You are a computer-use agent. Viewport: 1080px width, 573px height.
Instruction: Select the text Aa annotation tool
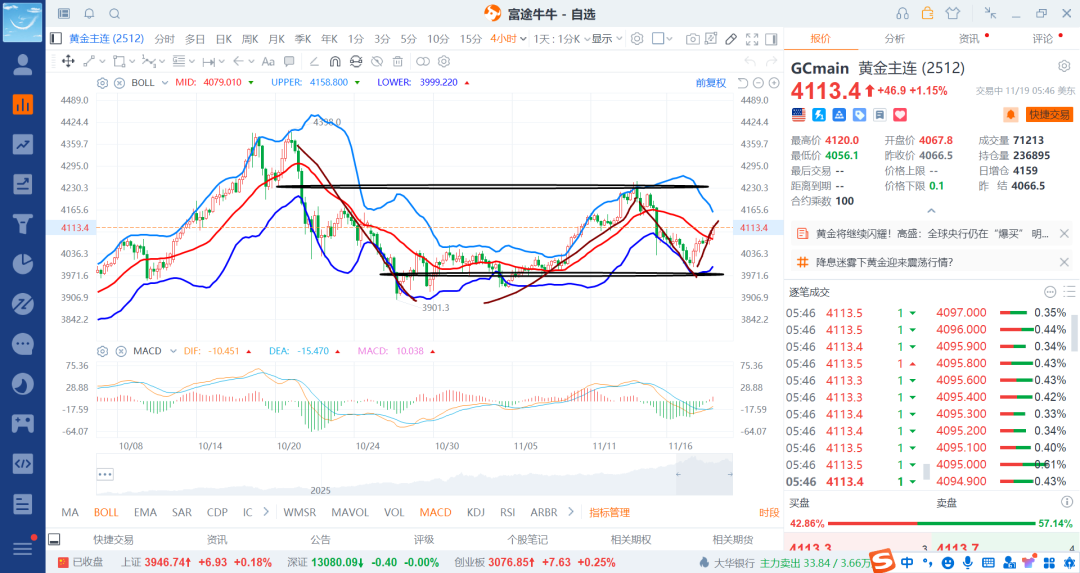(x=268, y=61)
